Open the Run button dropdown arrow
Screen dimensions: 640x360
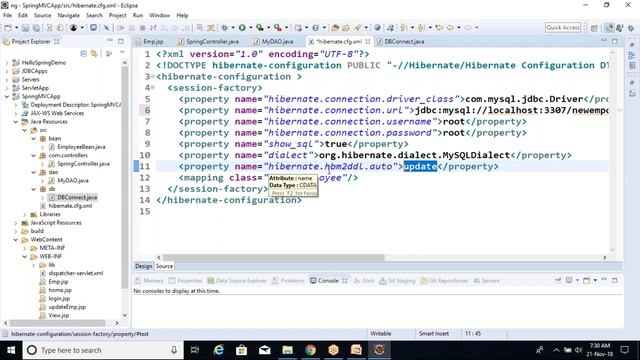(250, 28)
